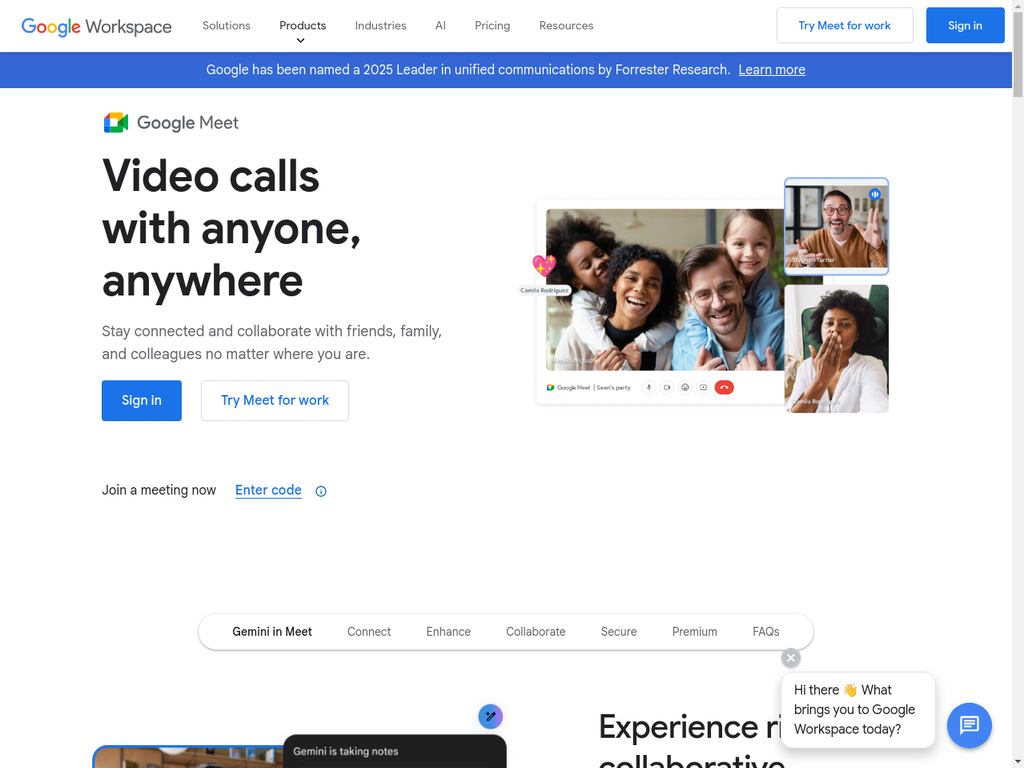Open the Resources menu
The width and height of the screenshot is (1024, 768).
tap(566, 25)
